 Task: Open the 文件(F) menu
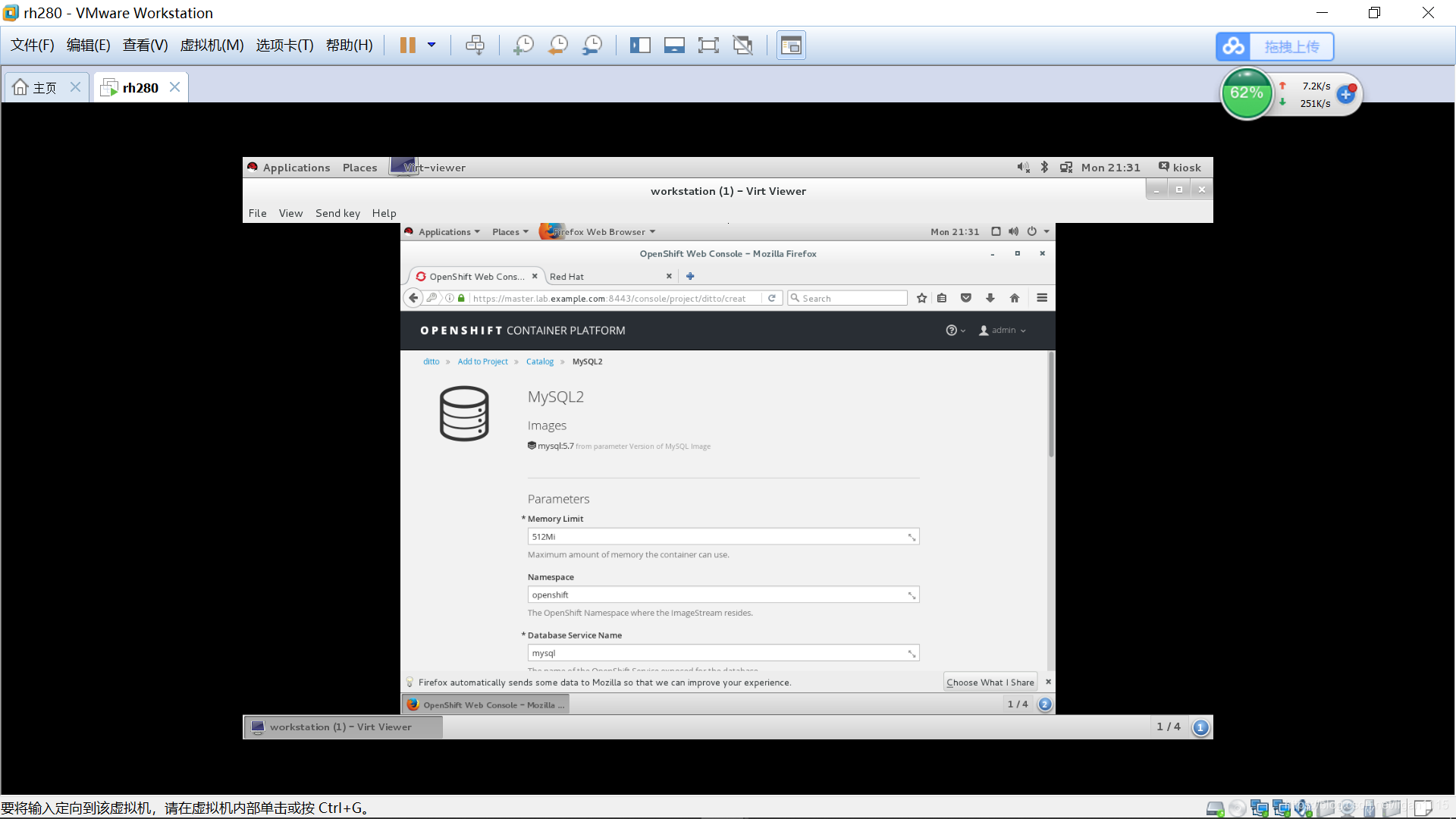pos(33,45)
